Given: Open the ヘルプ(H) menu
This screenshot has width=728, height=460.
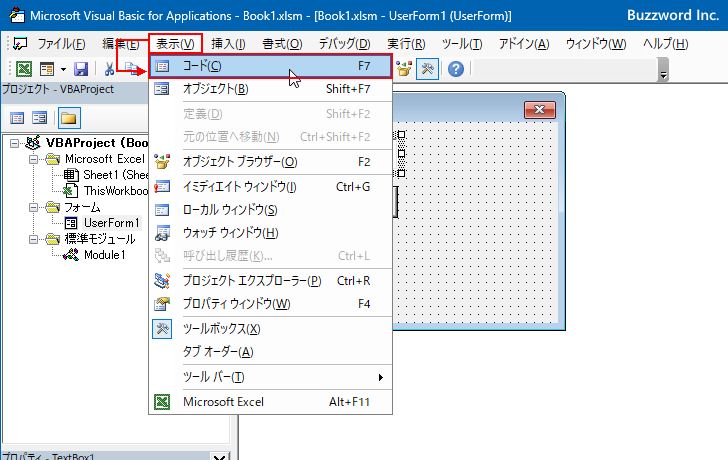Looking at the screenshot, I should point(665,44).
